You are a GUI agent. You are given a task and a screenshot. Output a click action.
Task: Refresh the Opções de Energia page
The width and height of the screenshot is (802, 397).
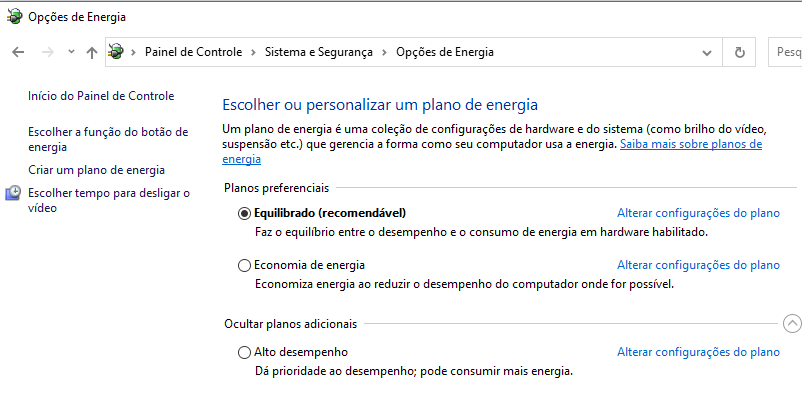pyautogui.click(x=739, y=52)
